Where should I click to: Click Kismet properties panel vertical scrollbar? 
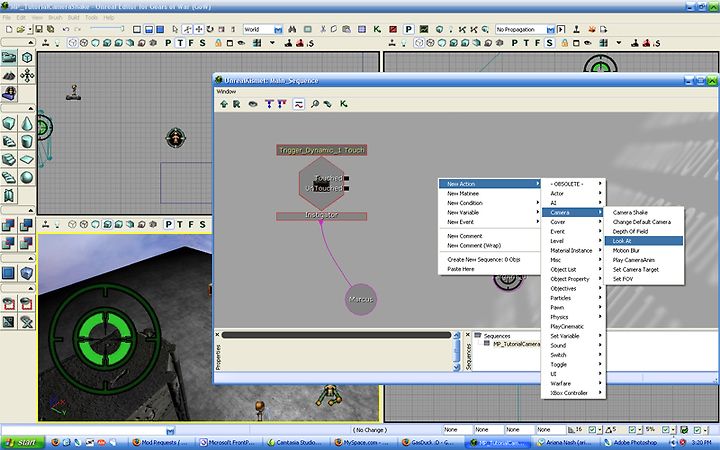(456, 351)
